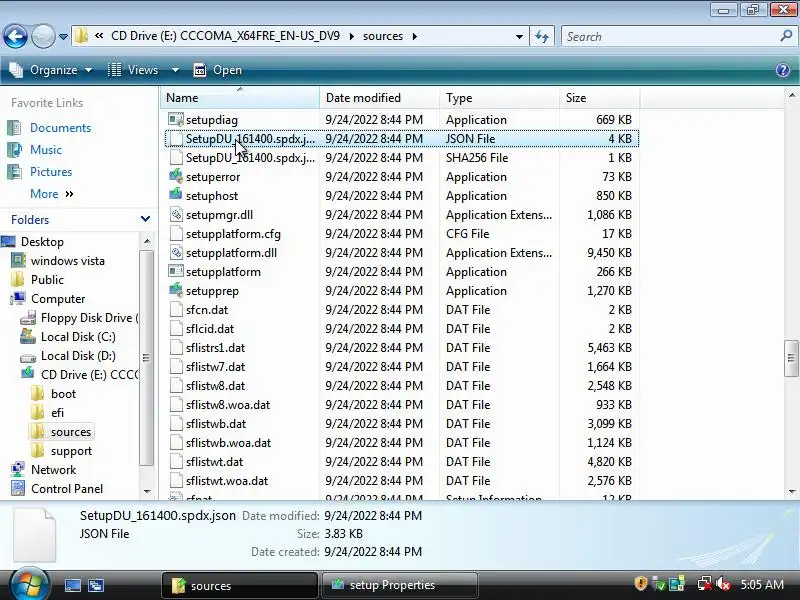
Task: Select the setuperror application icon
Action: click(x=176, y=177)
